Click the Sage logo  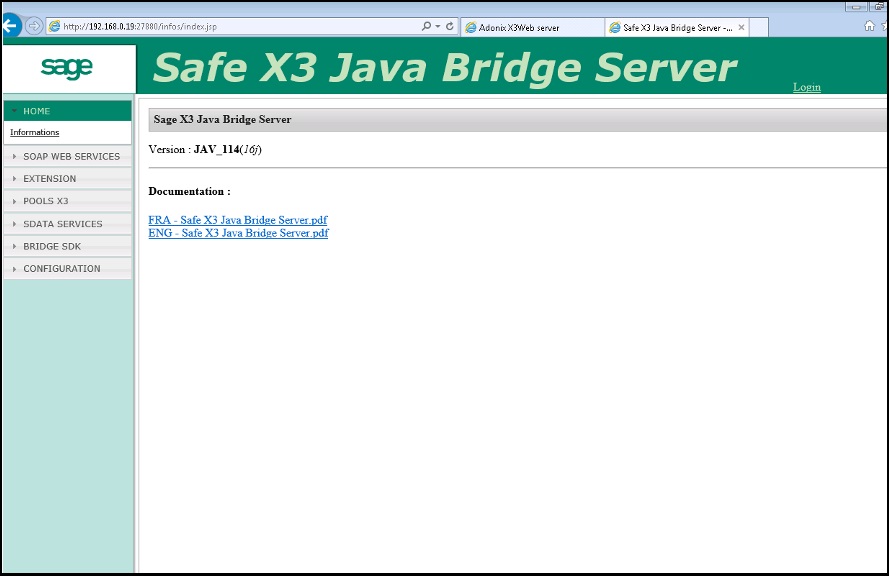coord(67,67)
